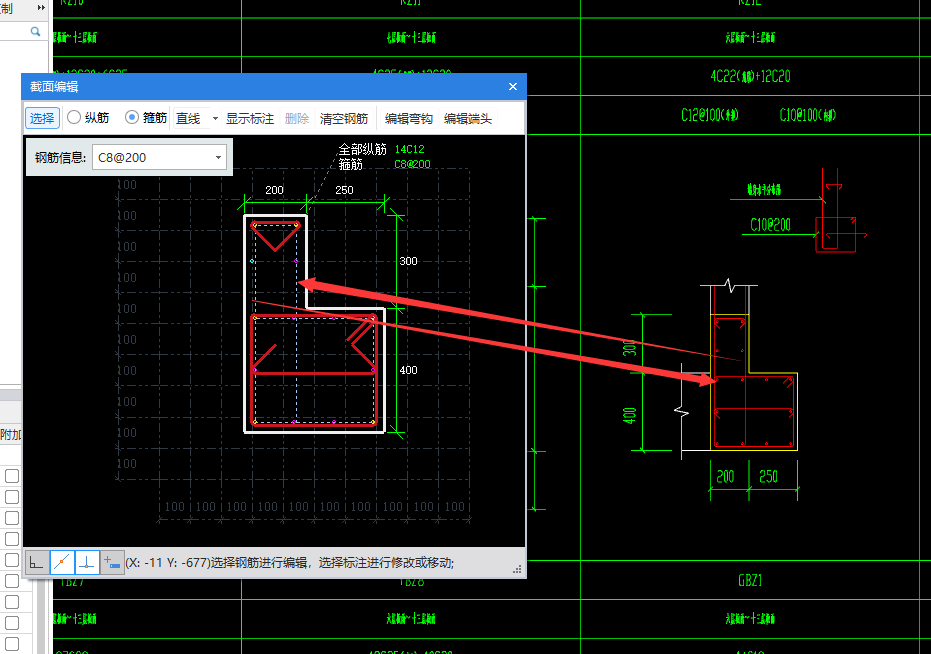Open the dropdown arrow beside 直线

tap(215, 119)
